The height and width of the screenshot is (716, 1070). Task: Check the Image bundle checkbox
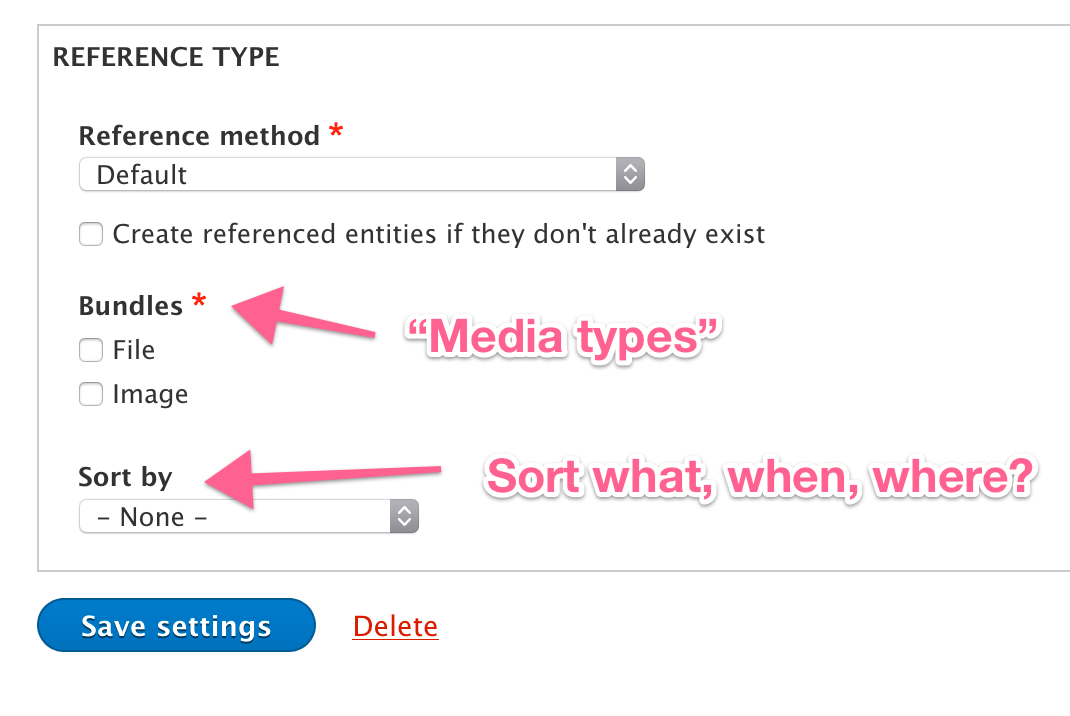[91, 394]
